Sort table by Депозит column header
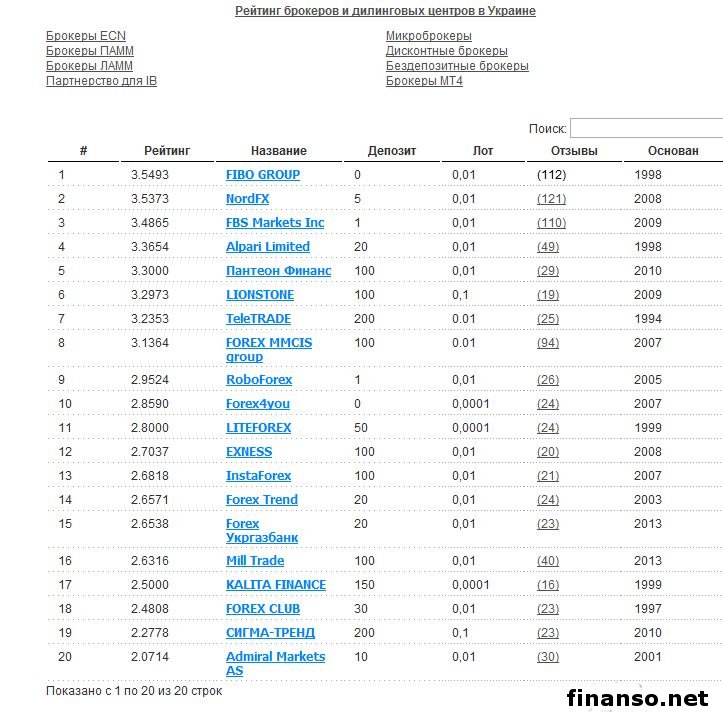723x726 pixels. point(391,151)
